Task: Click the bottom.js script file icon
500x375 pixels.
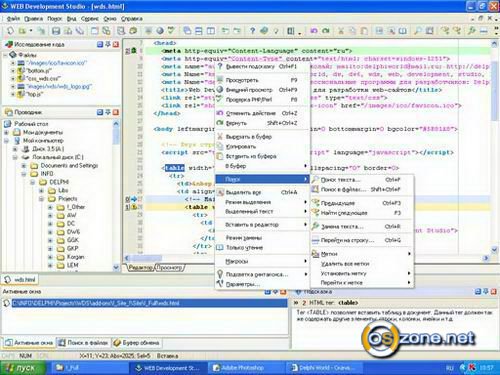Action: click(21, 71)
